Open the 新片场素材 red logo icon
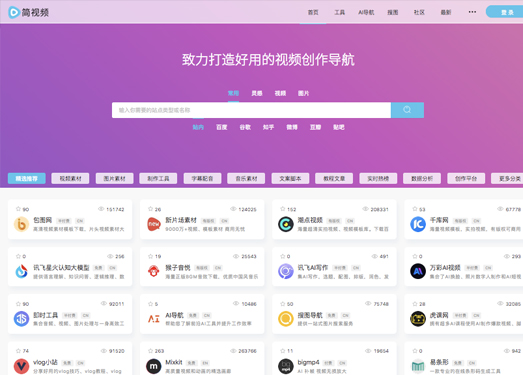Viewport: 523px width, 375px height. 154,224
